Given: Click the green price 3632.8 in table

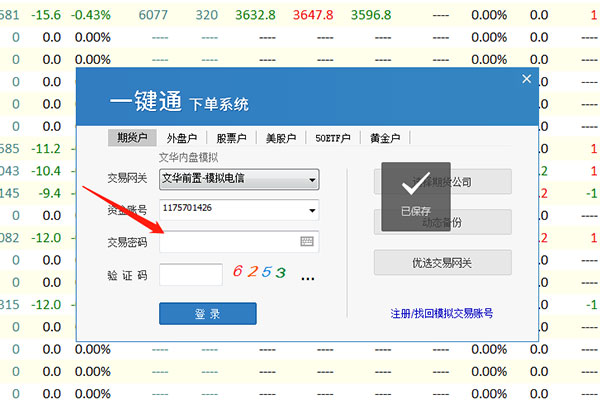Looking at the screenshot, I should 255,15.
